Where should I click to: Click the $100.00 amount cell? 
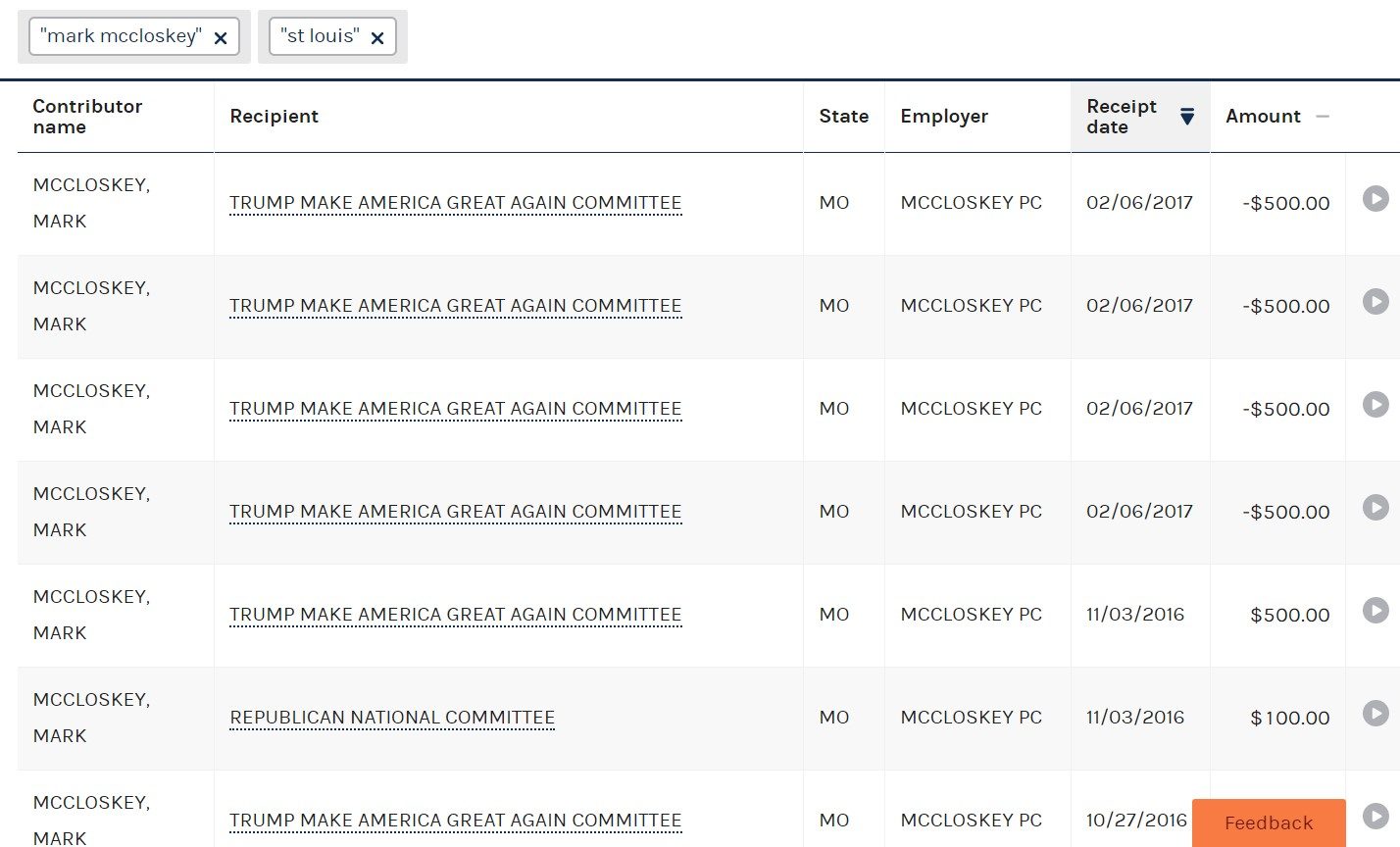pos(1289,719)
